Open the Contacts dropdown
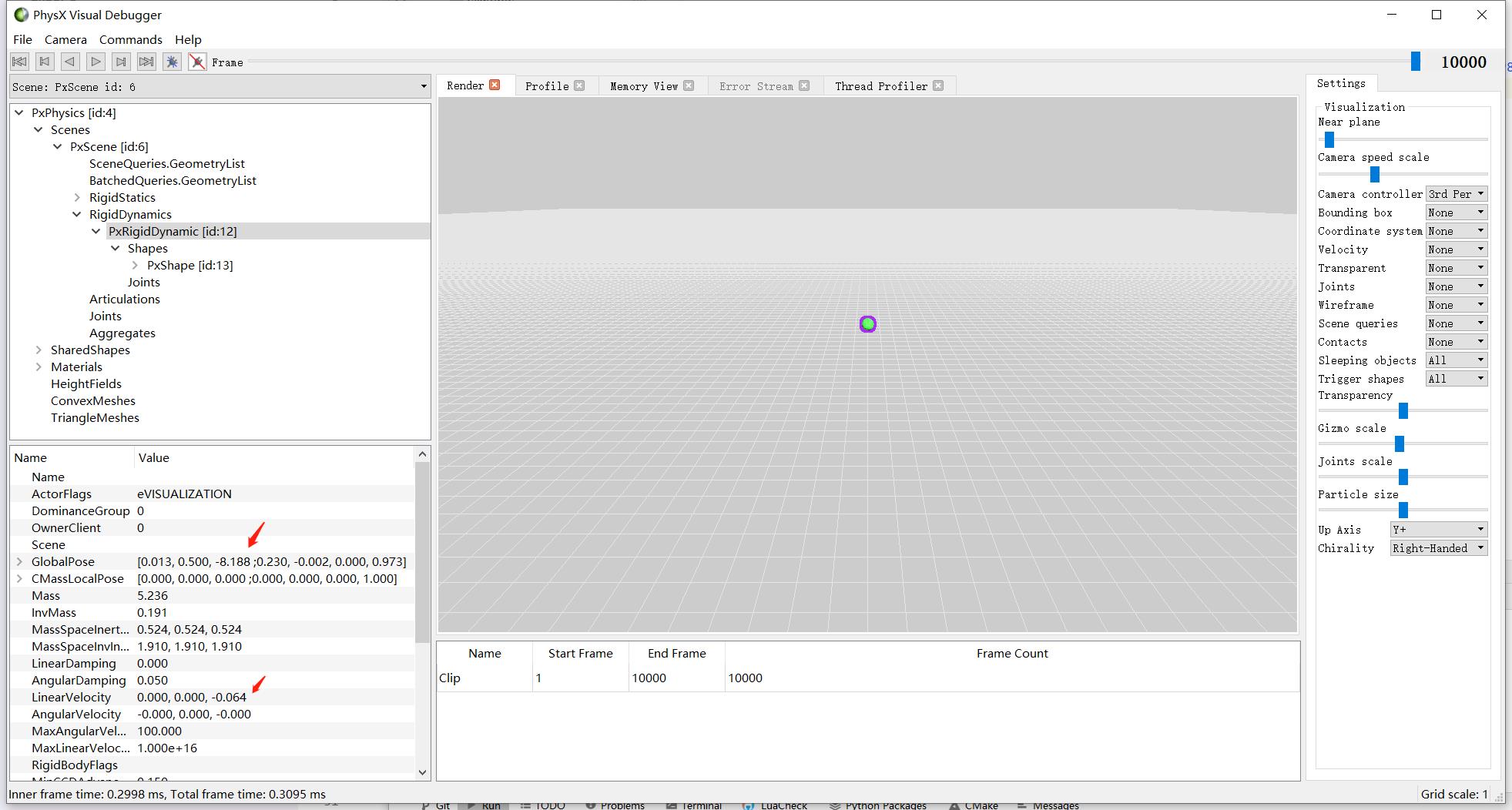1512x810 pixels. pos(1457,342)
